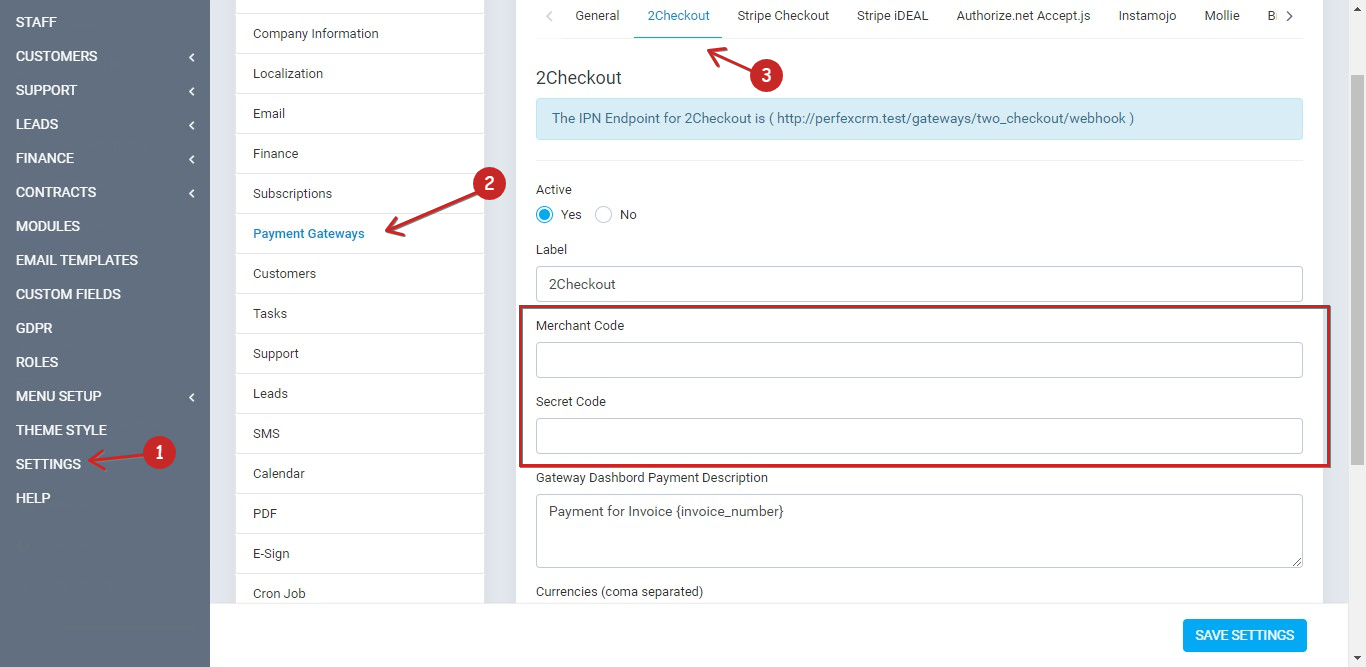
Task: Open Cron Job settings section
Action: tap(360, 590)
